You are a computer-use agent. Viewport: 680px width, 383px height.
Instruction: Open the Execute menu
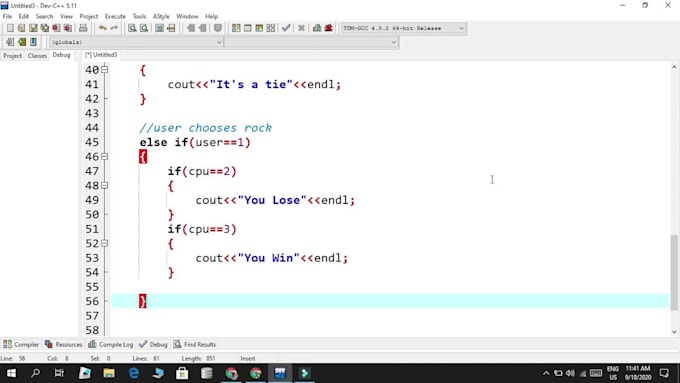[x=115, y=16]
